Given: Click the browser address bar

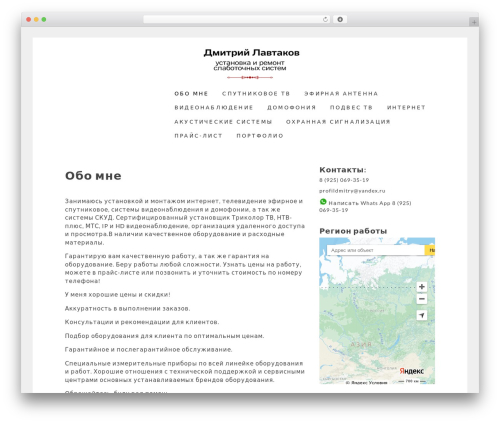Looking at the screenshot, I should pyautogui.click(x=237, y=20).
